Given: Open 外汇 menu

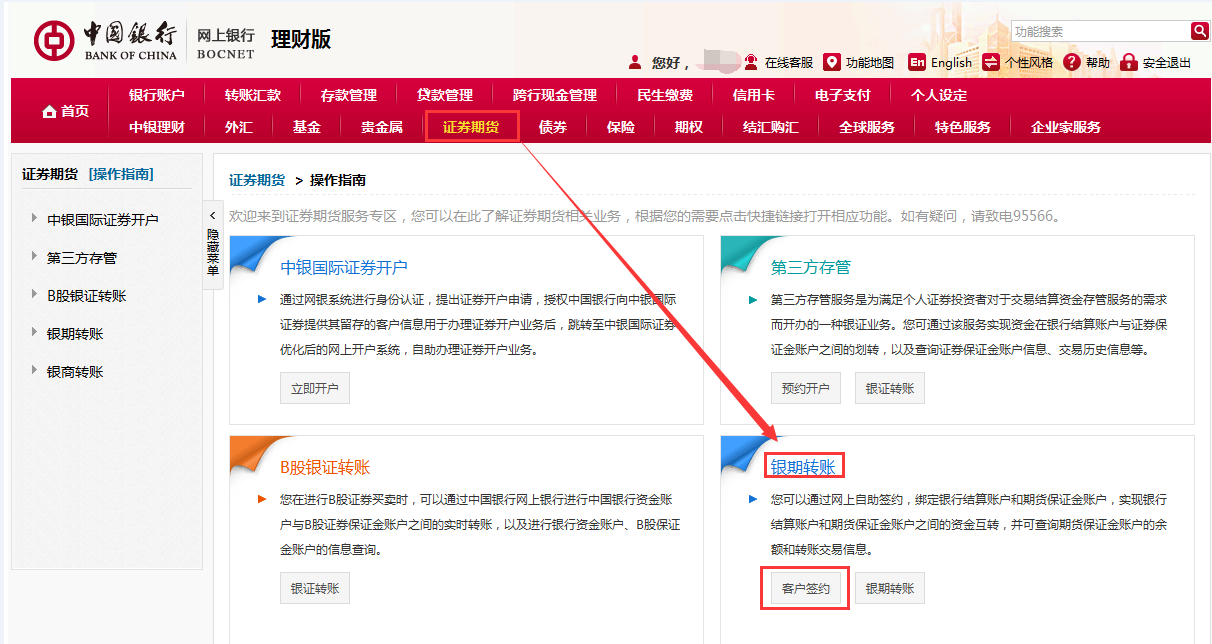Looking at the screenshot, I should pyautogui.click(x=239, y=127).
